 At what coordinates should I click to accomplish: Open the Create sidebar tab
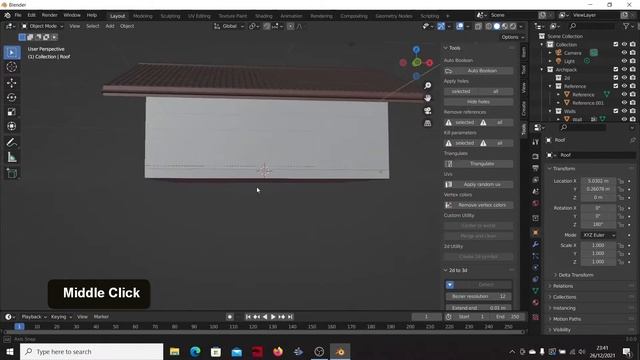[524, 109]
